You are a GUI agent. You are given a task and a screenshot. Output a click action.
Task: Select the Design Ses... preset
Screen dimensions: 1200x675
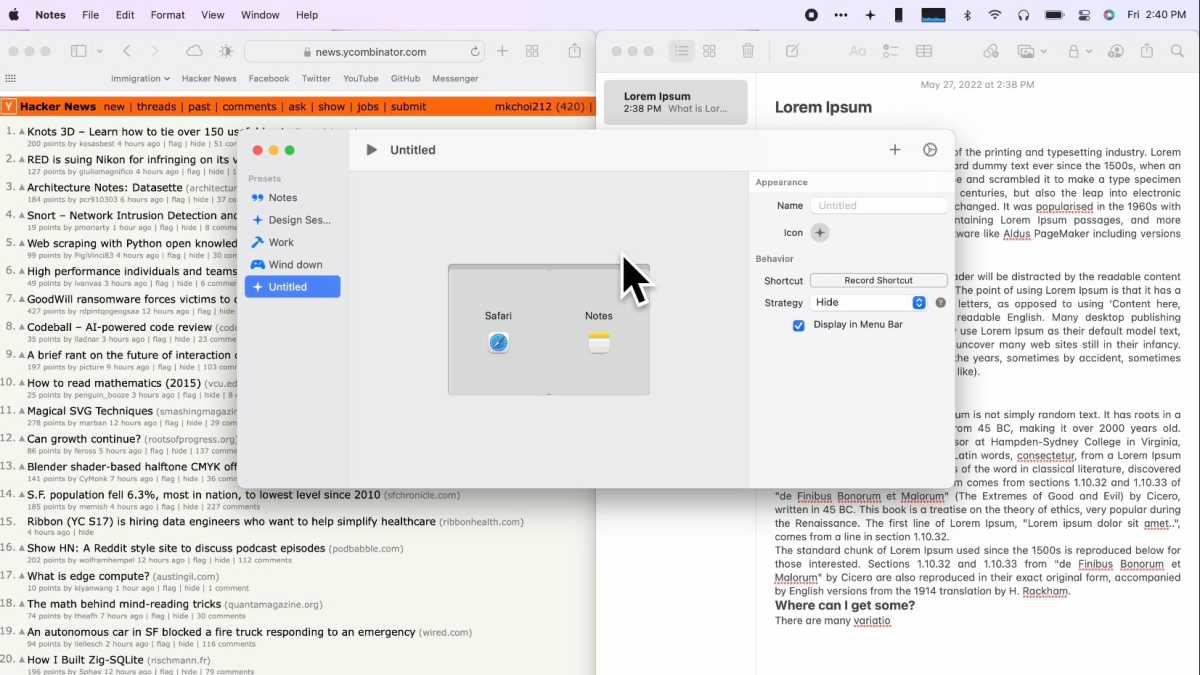tap(292, 220)
